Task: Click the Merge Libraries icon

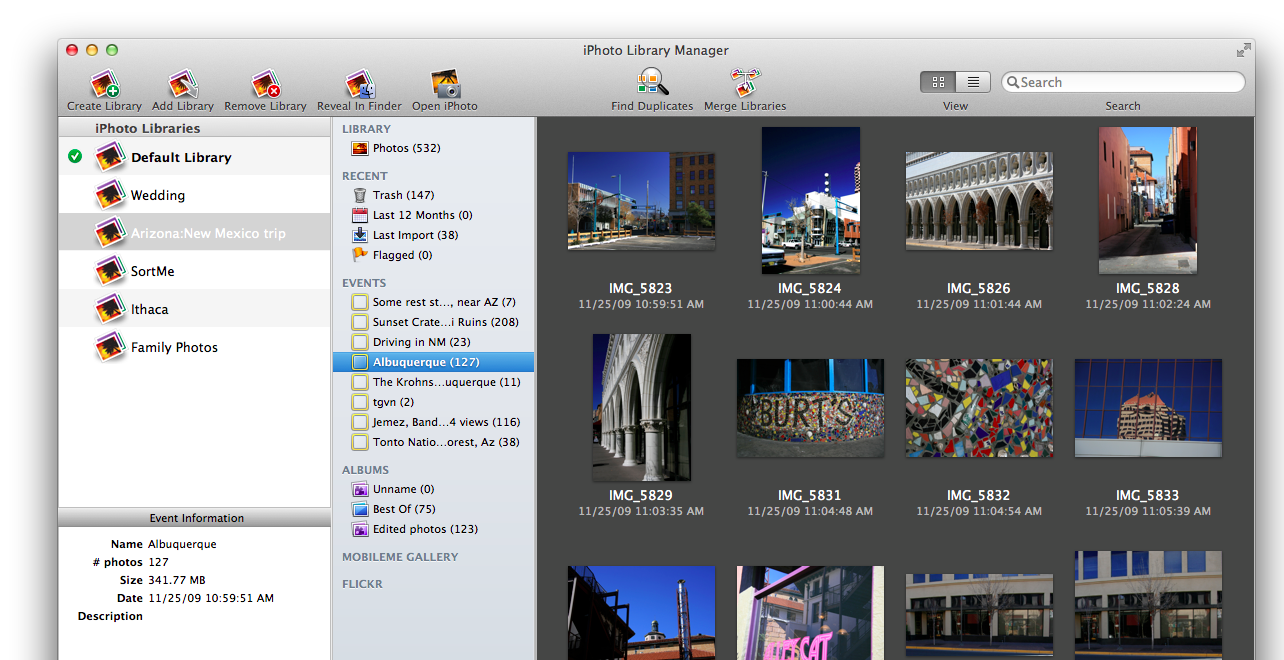Action: pyautogui.click(x=745, y=83)
